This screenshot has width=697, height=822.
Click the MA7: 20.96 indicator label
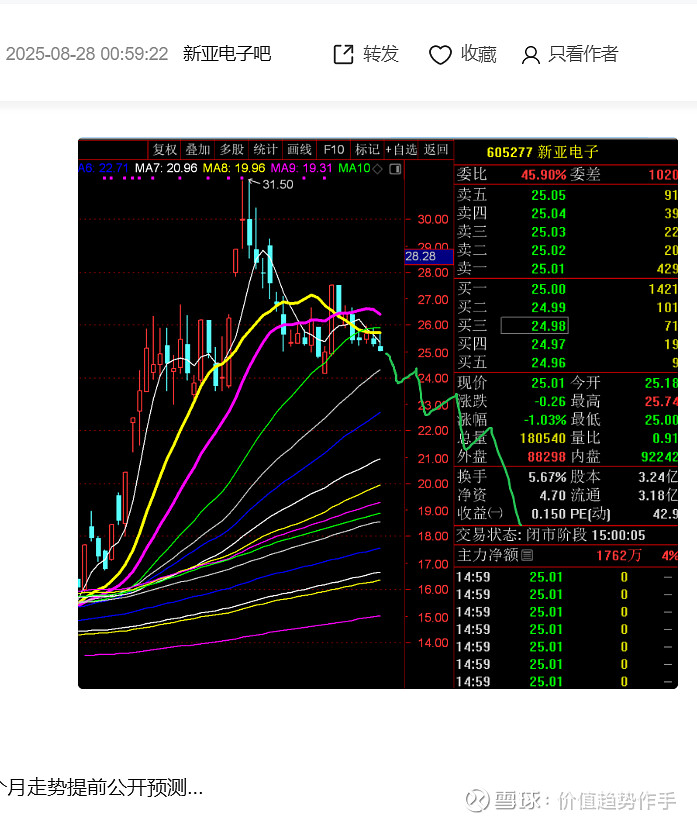(166, 168)
